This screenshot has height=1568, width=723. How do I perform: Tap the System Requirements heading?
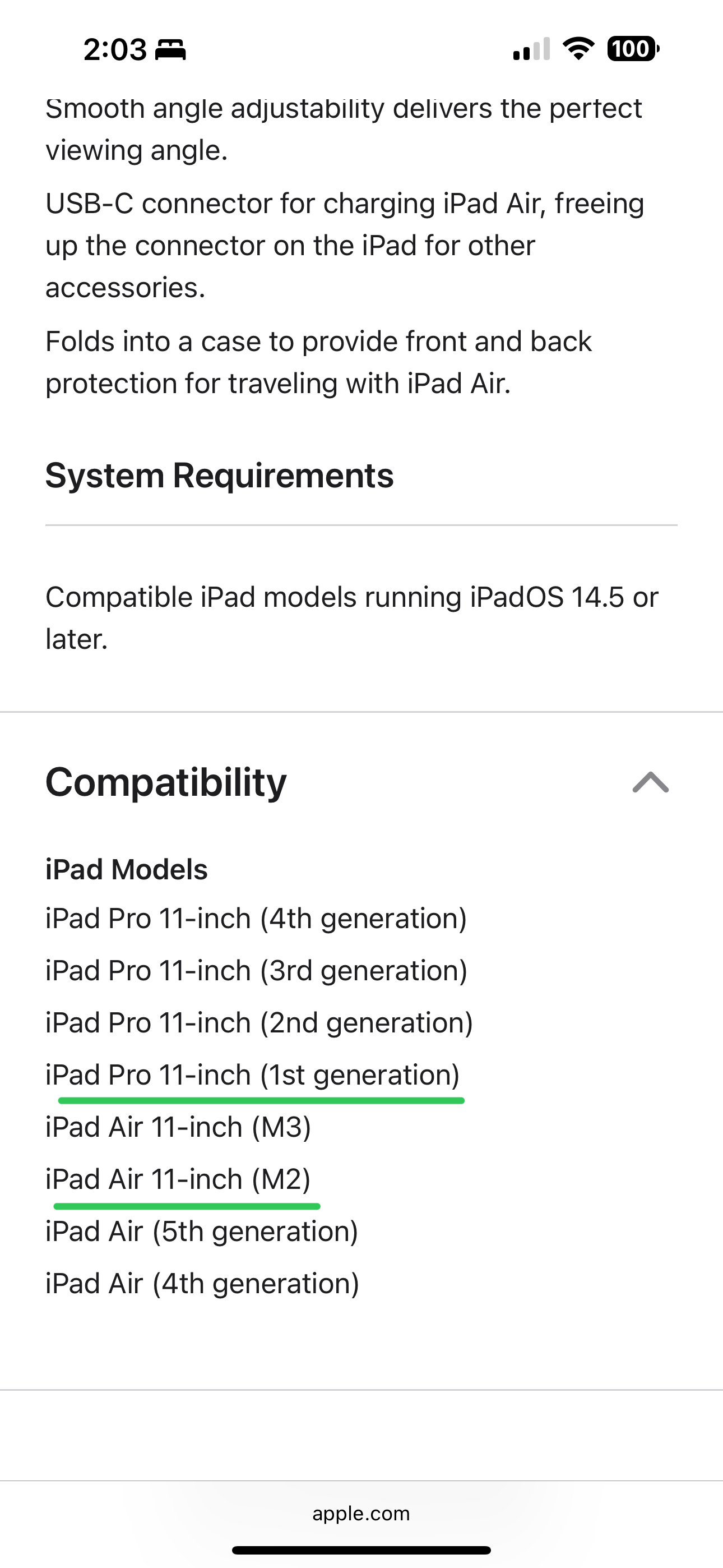pyautogui.click(x=220, y=476)
